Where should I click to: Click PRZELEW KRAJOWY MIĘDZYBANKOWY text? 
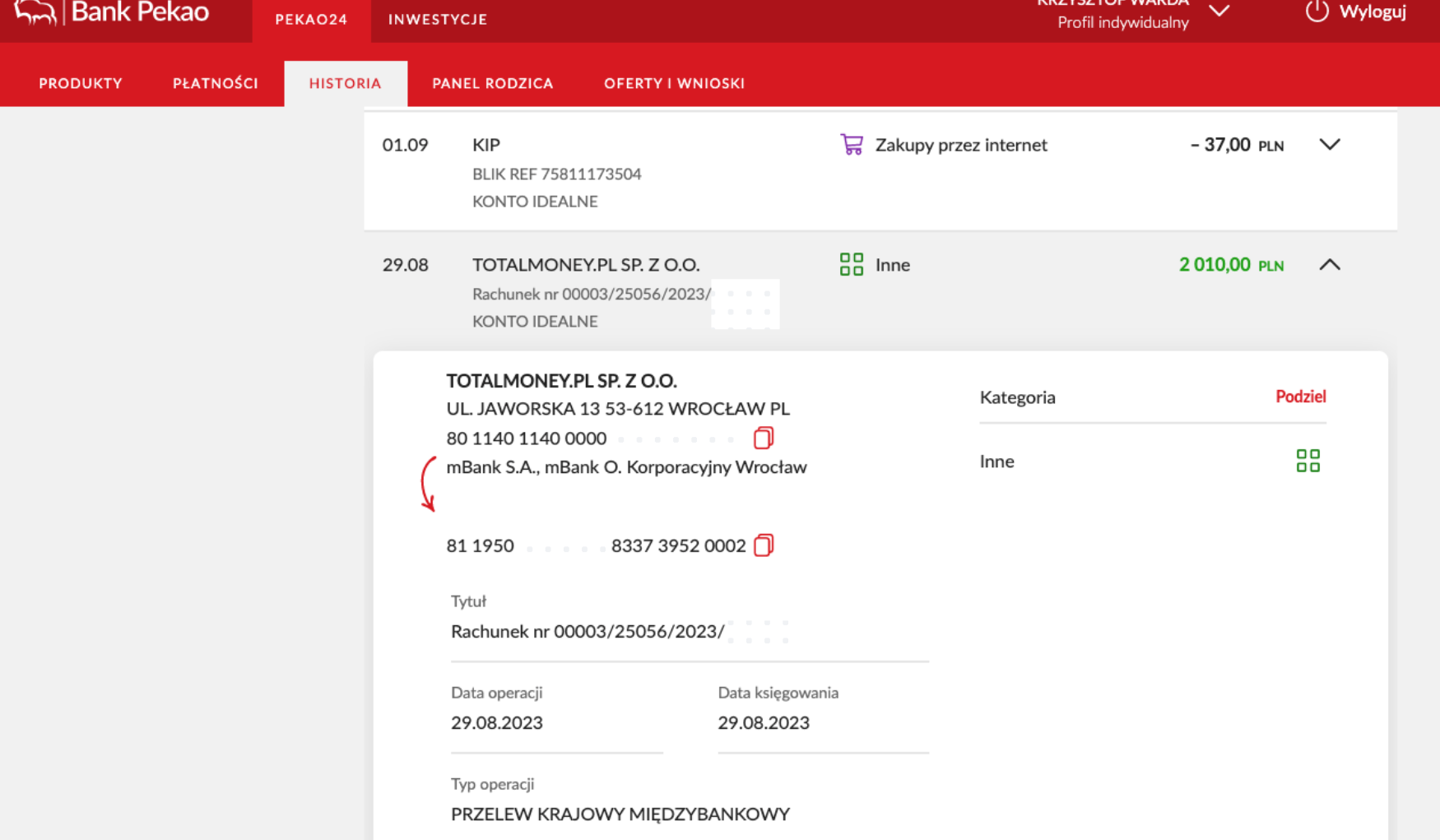click(620, 814)
